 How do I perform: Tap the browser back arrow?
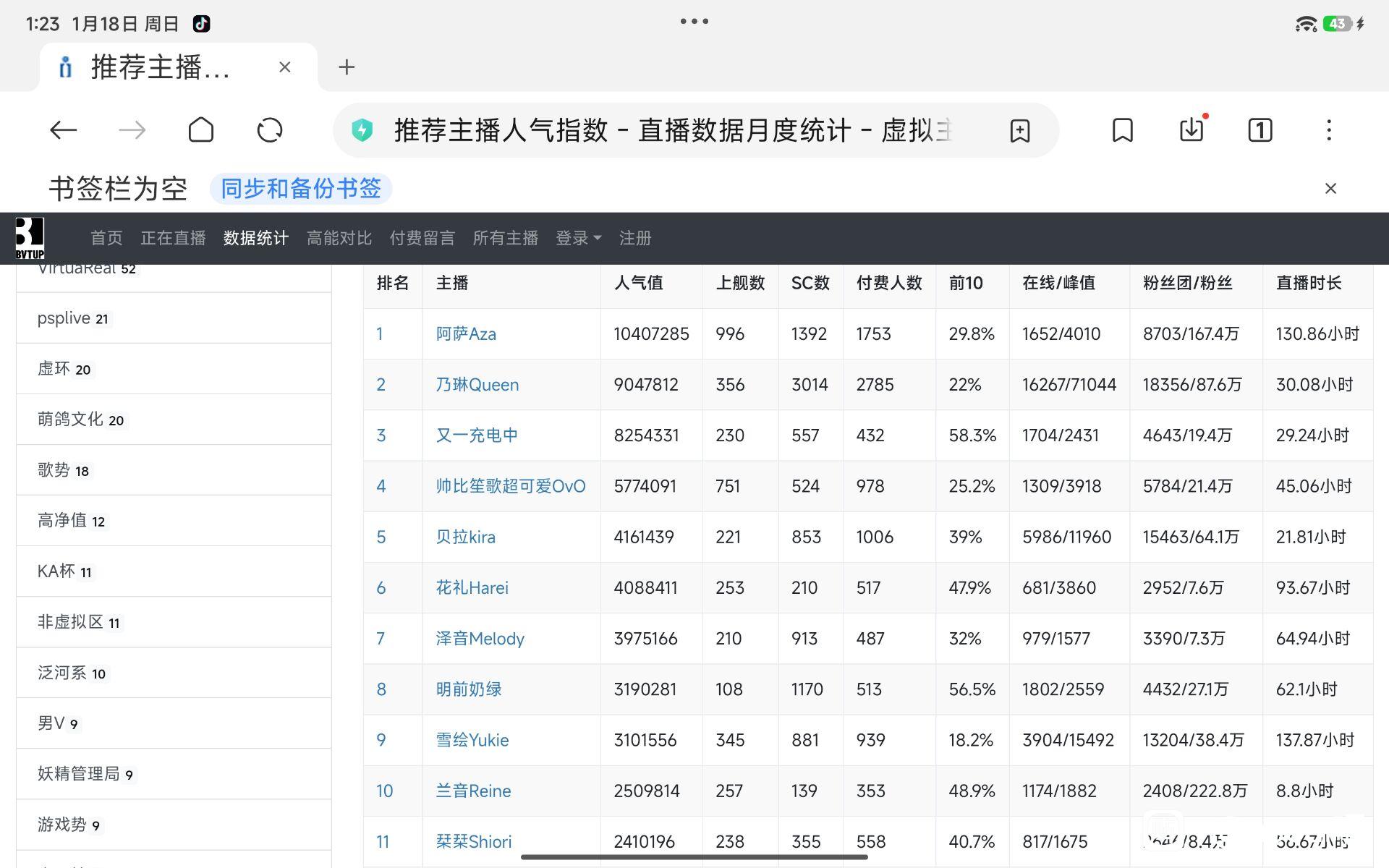[63, 130]
